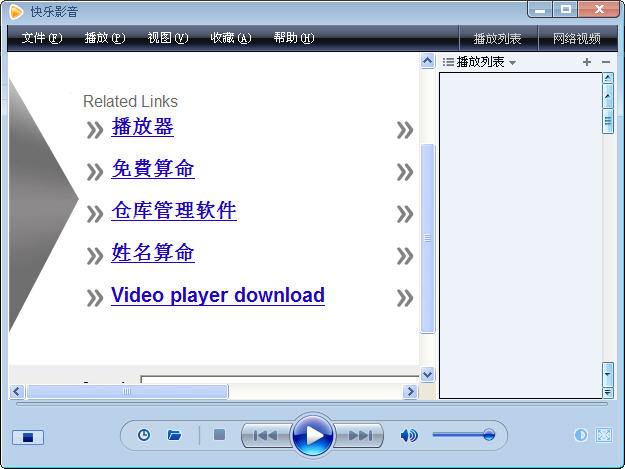Click the right chevron beside 播放器
This screenshot has height=469, width=625.
point(405,130)
